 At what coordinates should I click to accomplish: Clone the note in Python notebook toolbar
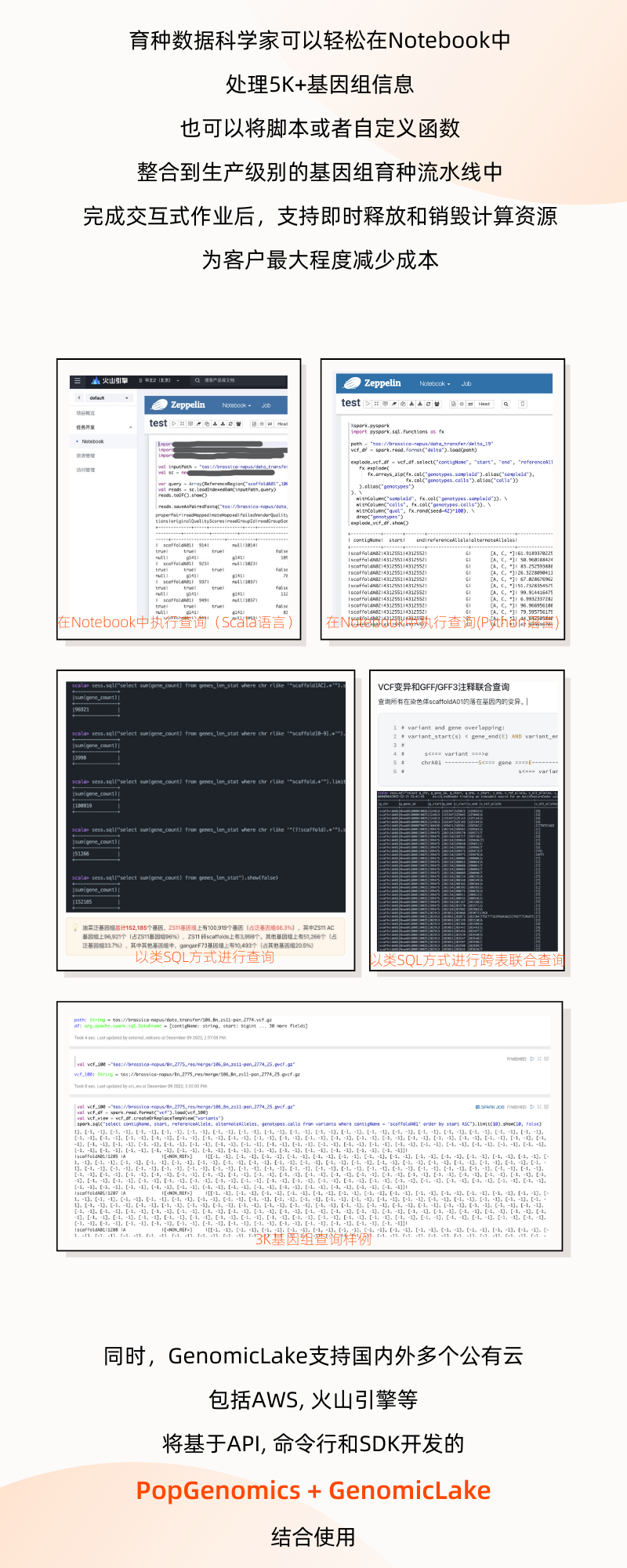tap(403, 404)
